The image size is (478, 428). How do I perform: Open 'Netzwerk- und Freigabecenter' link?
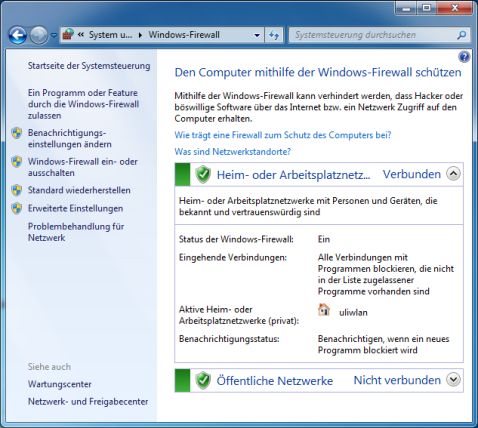[88, 401]
